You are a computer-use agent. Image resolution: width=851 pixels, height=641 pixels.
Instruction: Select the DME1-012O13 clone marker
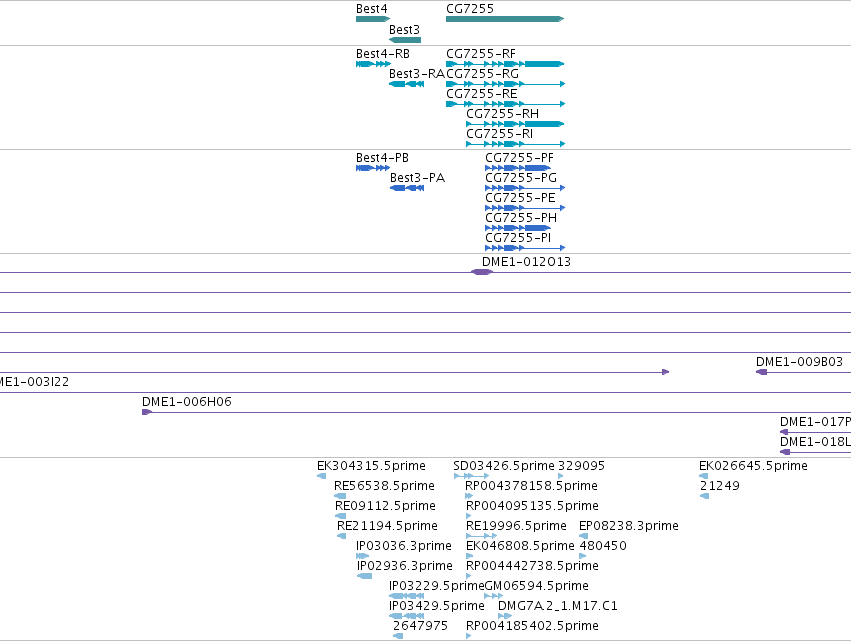[x=481, y=272]
